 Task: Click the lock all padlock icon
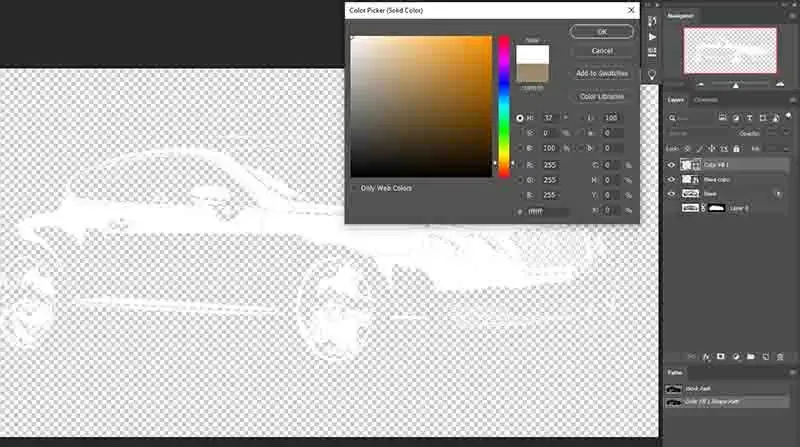click(736, 149)
